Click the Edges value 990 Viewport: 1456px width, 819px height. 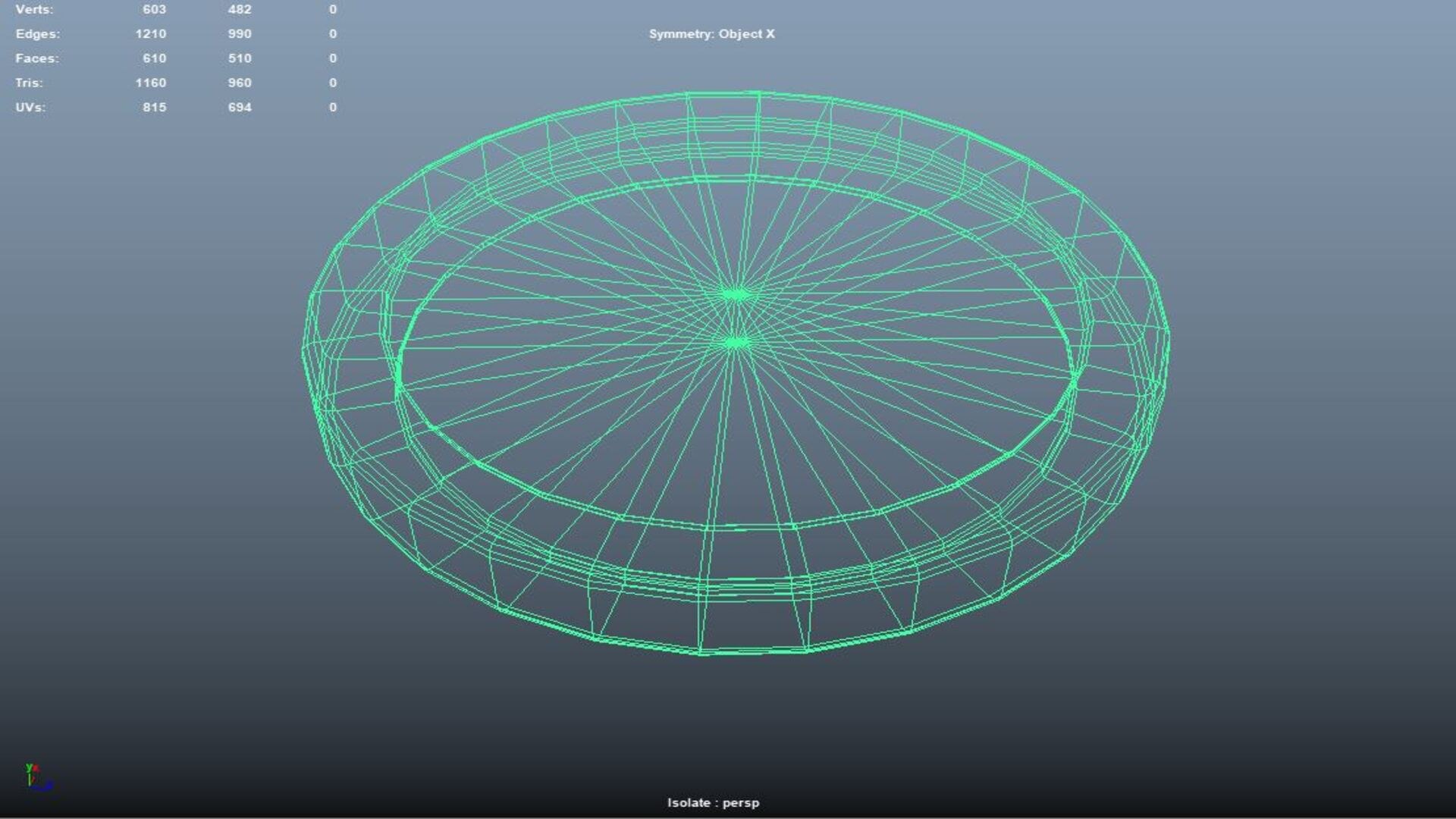pyautogui.click(x=240, y=33)
